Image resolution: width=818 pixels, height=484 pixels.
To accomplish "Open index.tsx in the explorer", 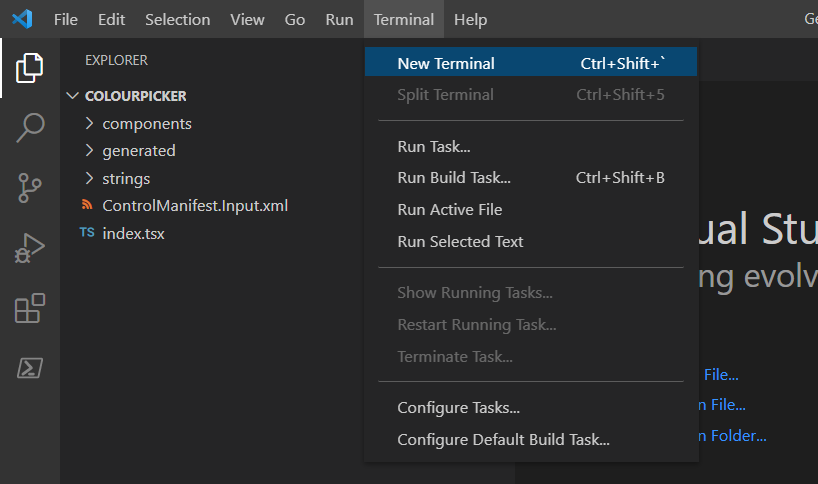I will point(133,233).
